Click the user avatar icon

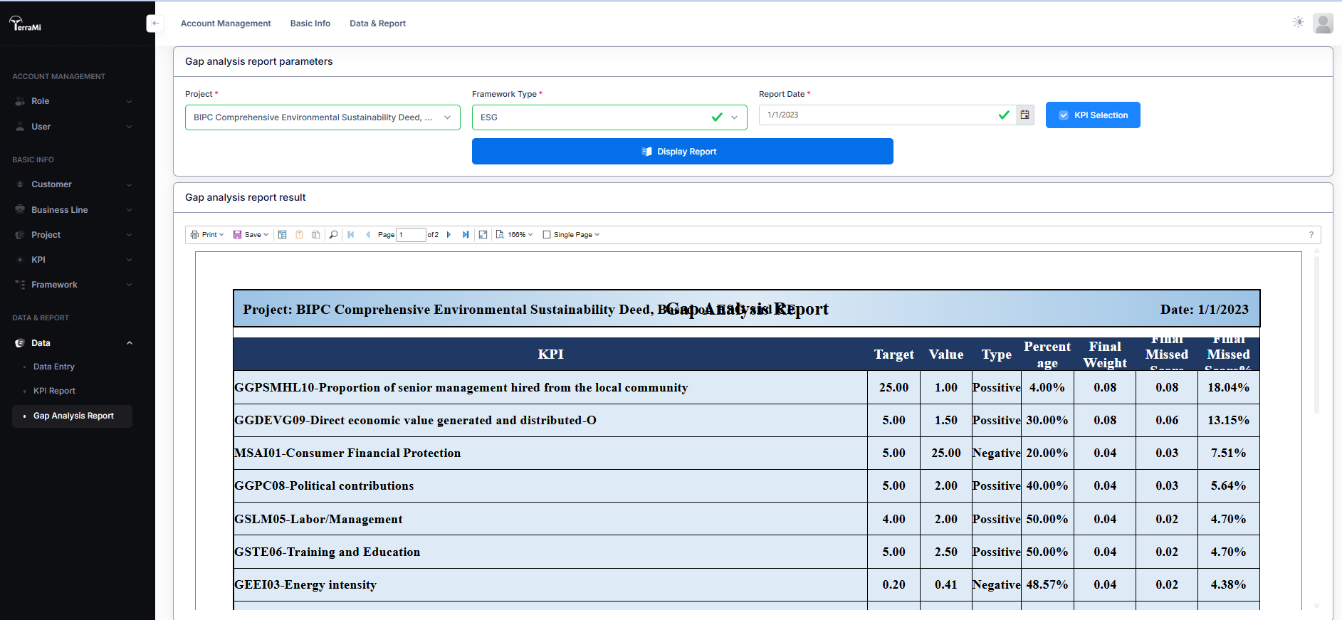click(x=1322, y=23)
